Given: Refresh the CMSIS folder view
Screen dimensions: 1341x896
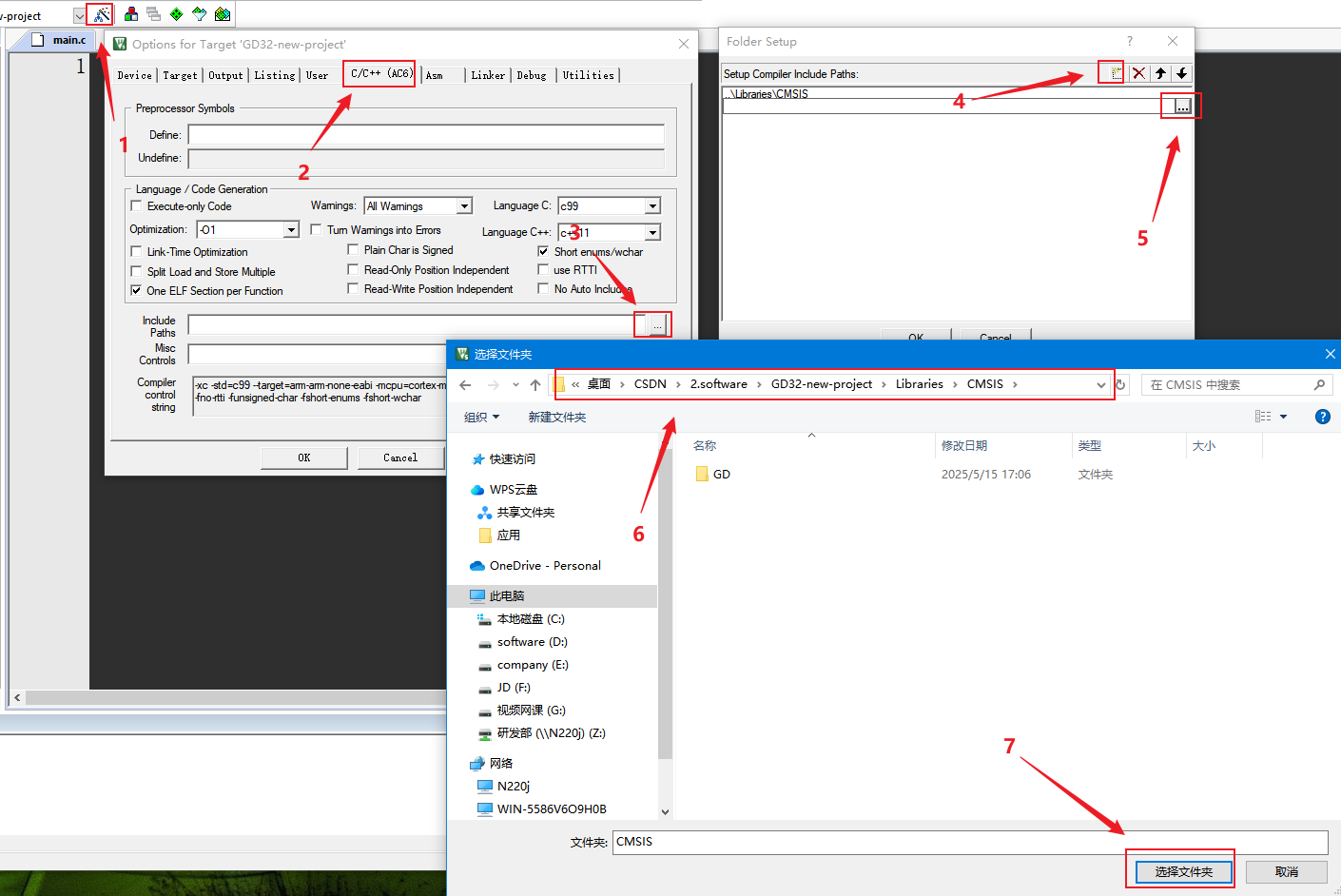Looking at the screenshot, I should (x=1120, y=384).
